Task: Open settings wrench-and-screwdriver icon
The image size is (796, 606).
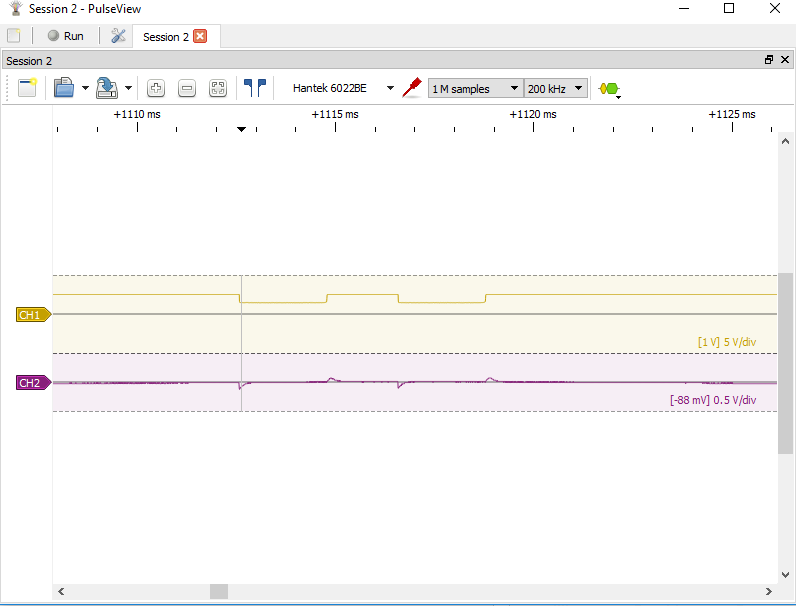Action: tap(118, 36)
